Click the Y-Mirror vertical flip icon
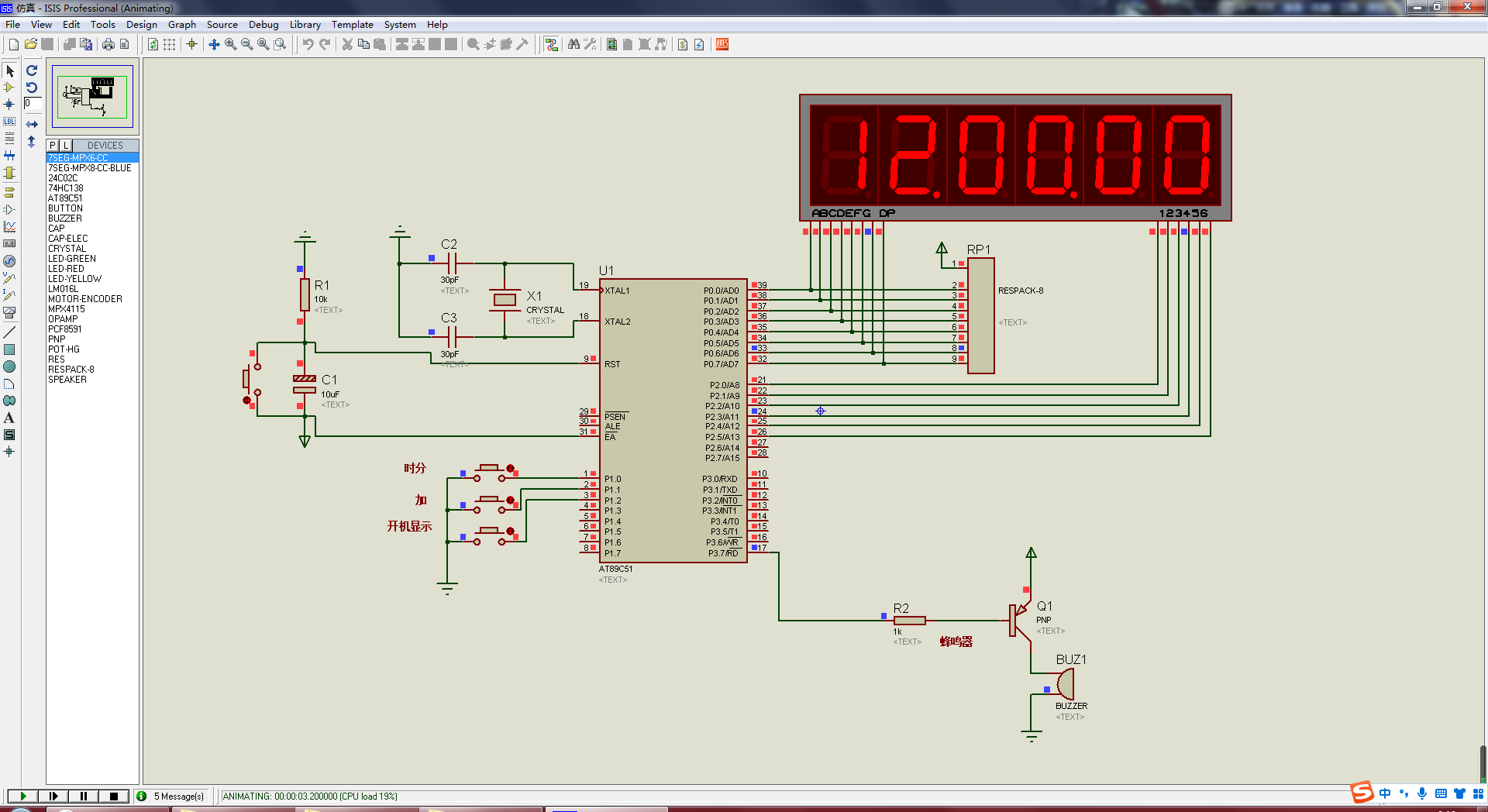 click(x=32, y=142)
